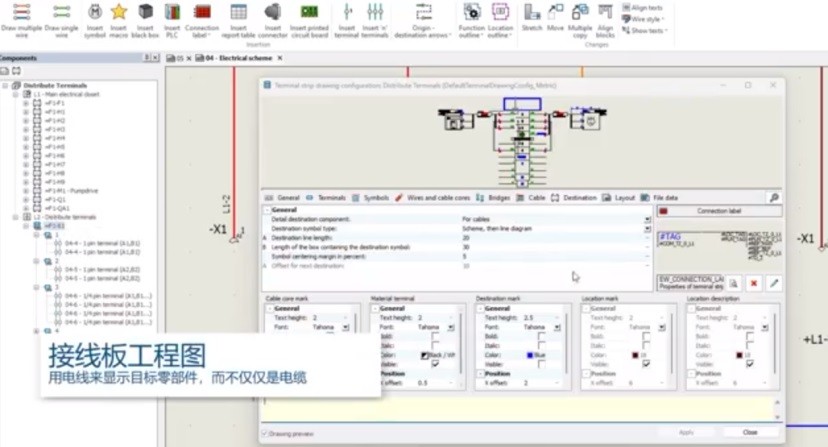The height and width of the screenshot is (447, 828).
Task: Switch to the Terminals tab
Action: pyautogui.click(x=326, y=198)
